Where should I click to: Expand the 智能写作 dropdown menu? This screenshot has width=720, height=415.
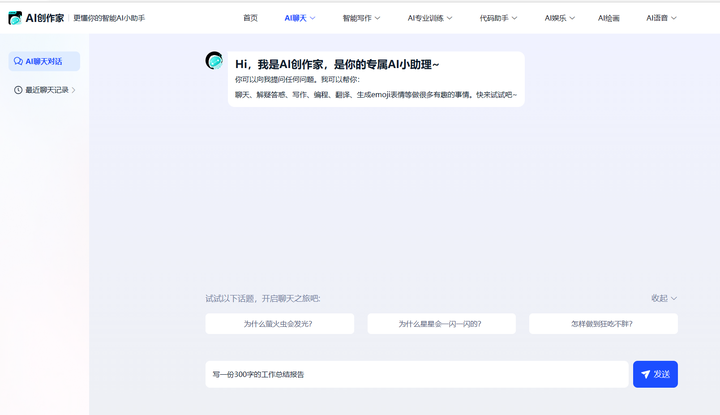point(361,18)
